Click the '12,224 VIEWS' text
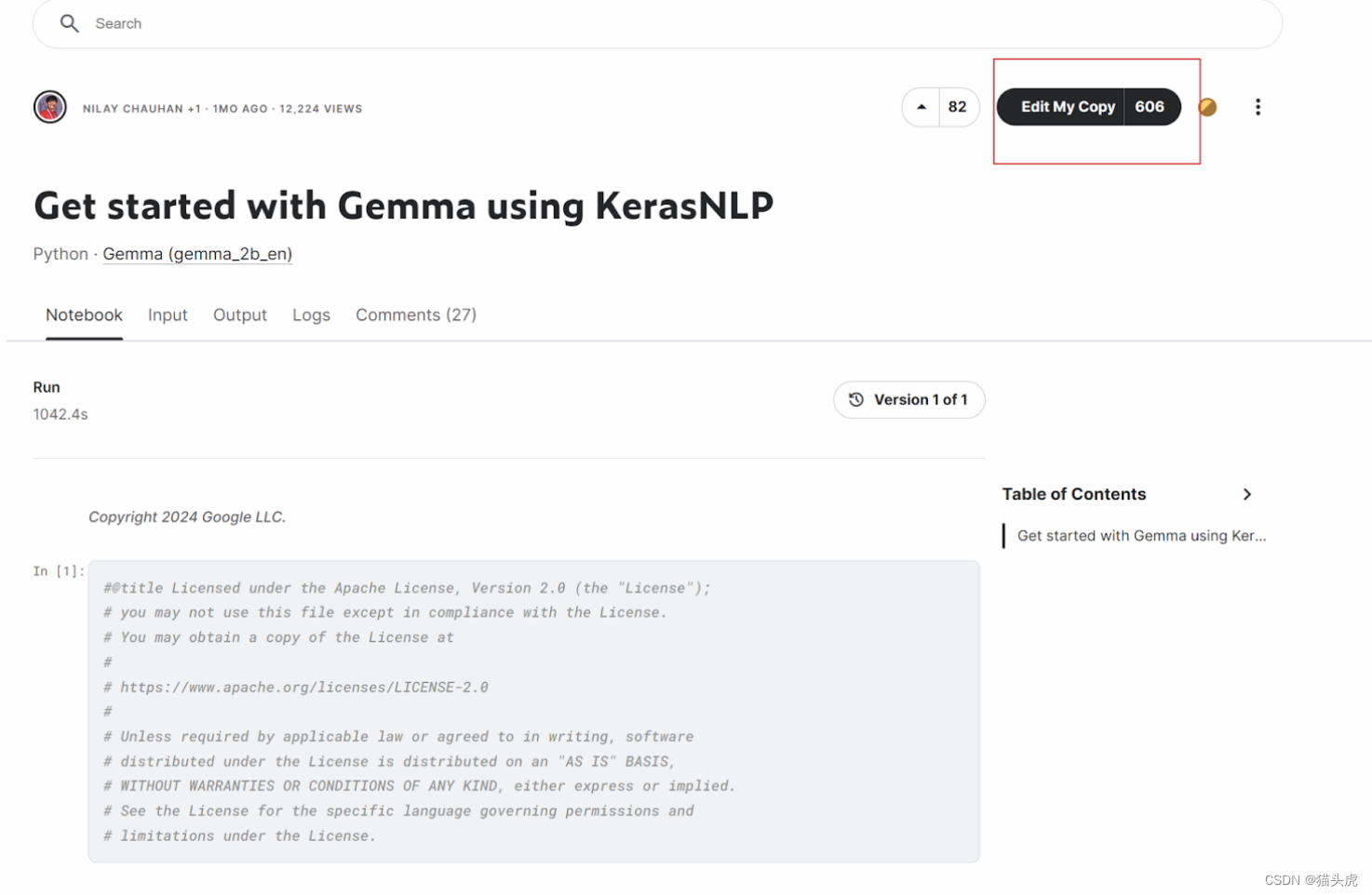 [x=321, y=109]
